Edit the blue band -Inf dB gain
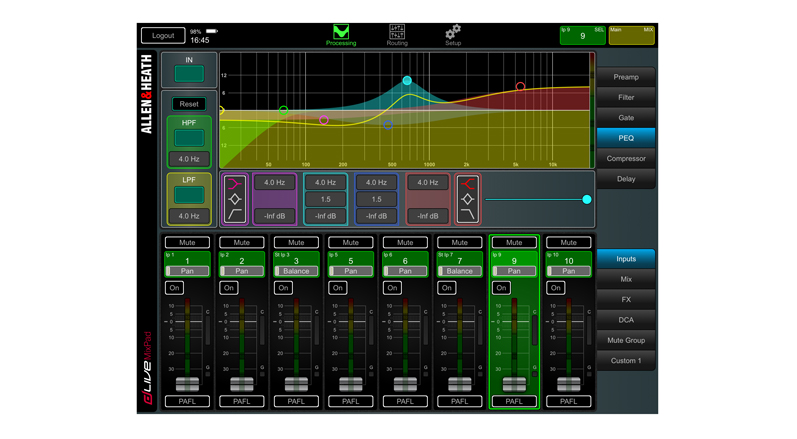Viewport: 797px width, 439px height. [377, 216]
